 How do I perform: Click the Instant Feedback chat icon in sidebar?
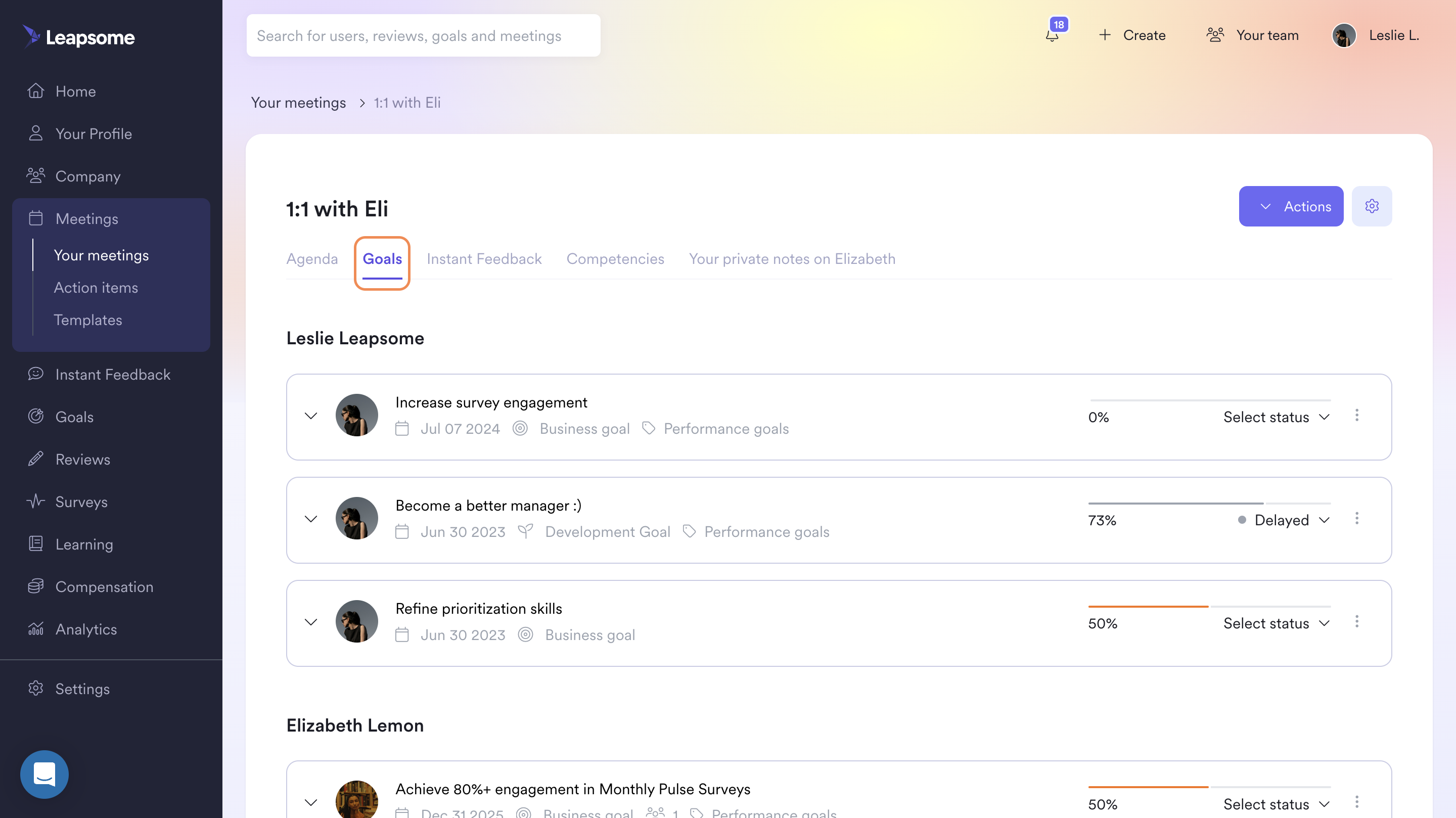[x=35, y=374]
